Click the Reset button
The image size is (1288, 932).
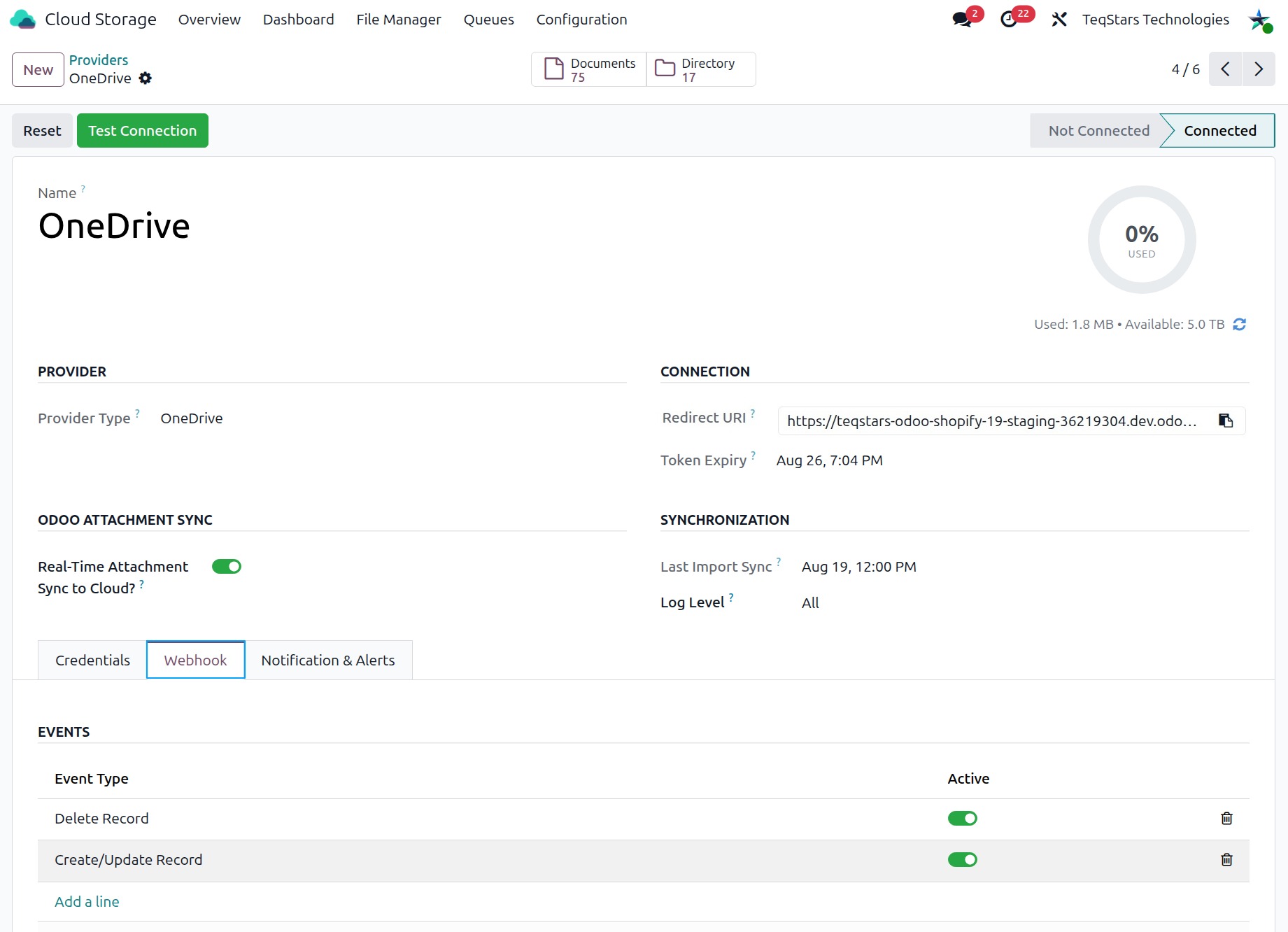(x=42, y=131)
